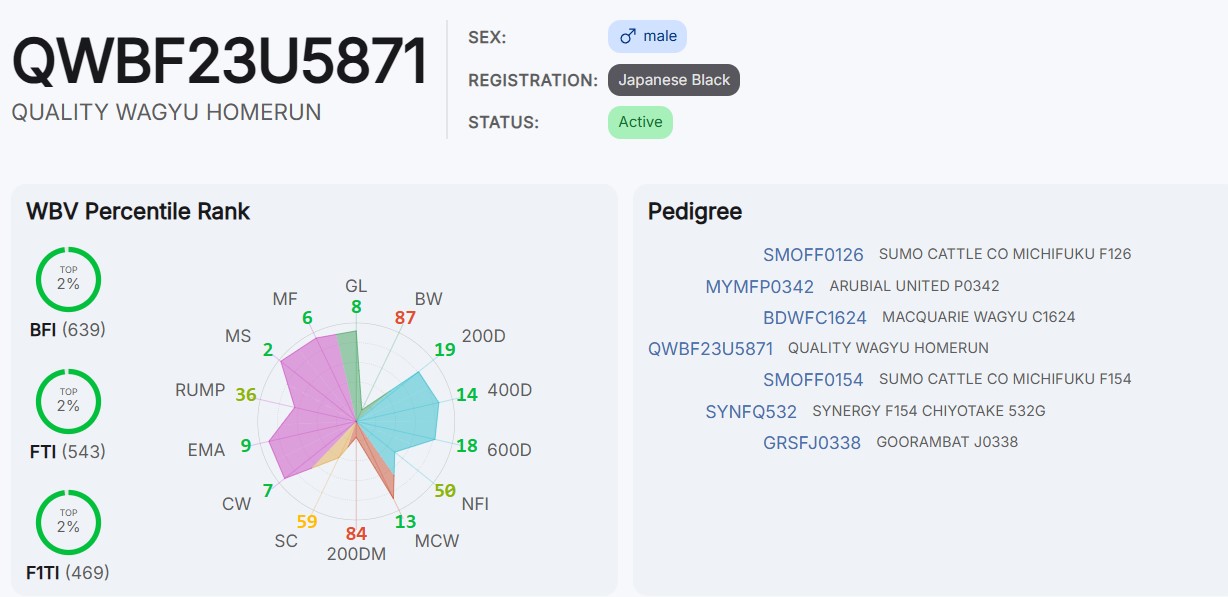
Task: Click the 200DM label on radar chart
Action: tap(356, 554)
